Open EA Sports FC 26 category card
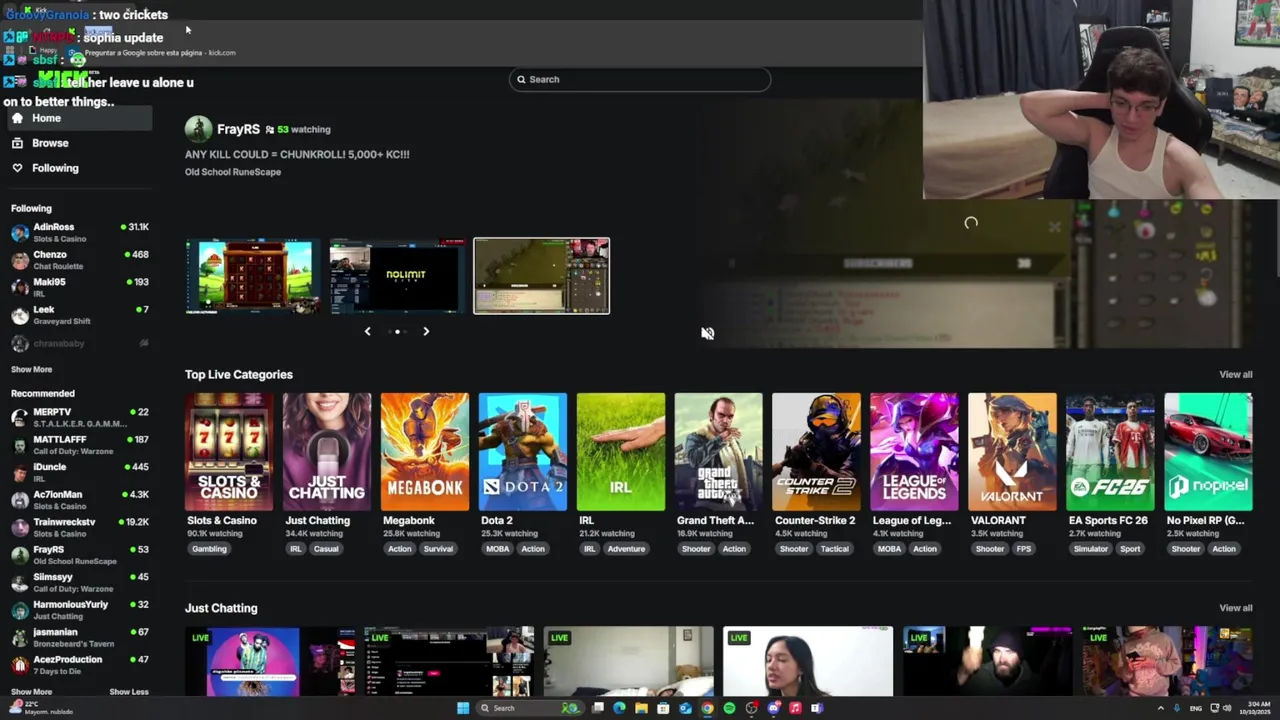 pos(1110,452)
